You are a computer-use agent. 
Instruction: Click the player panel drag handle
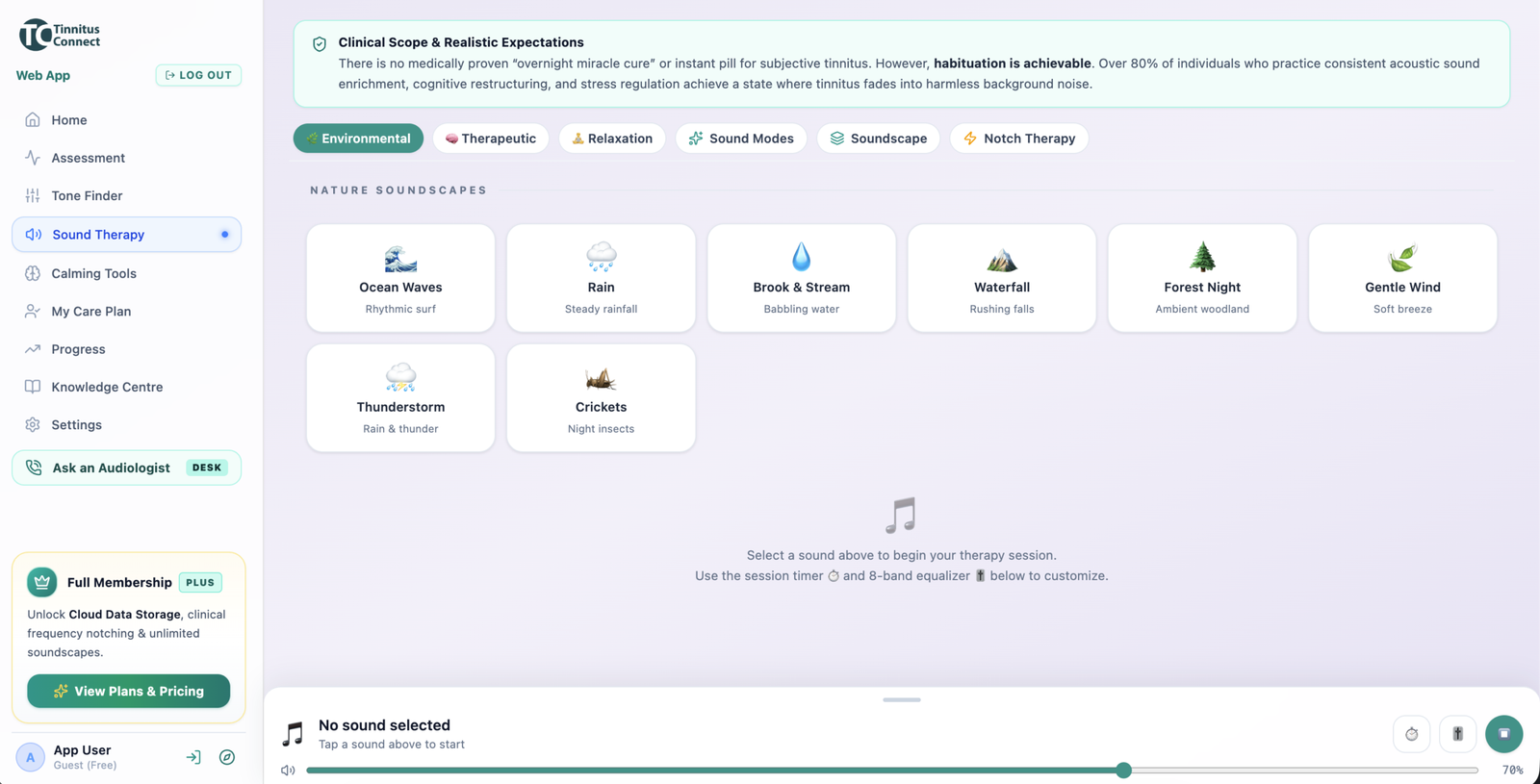(x=902, y=700)
